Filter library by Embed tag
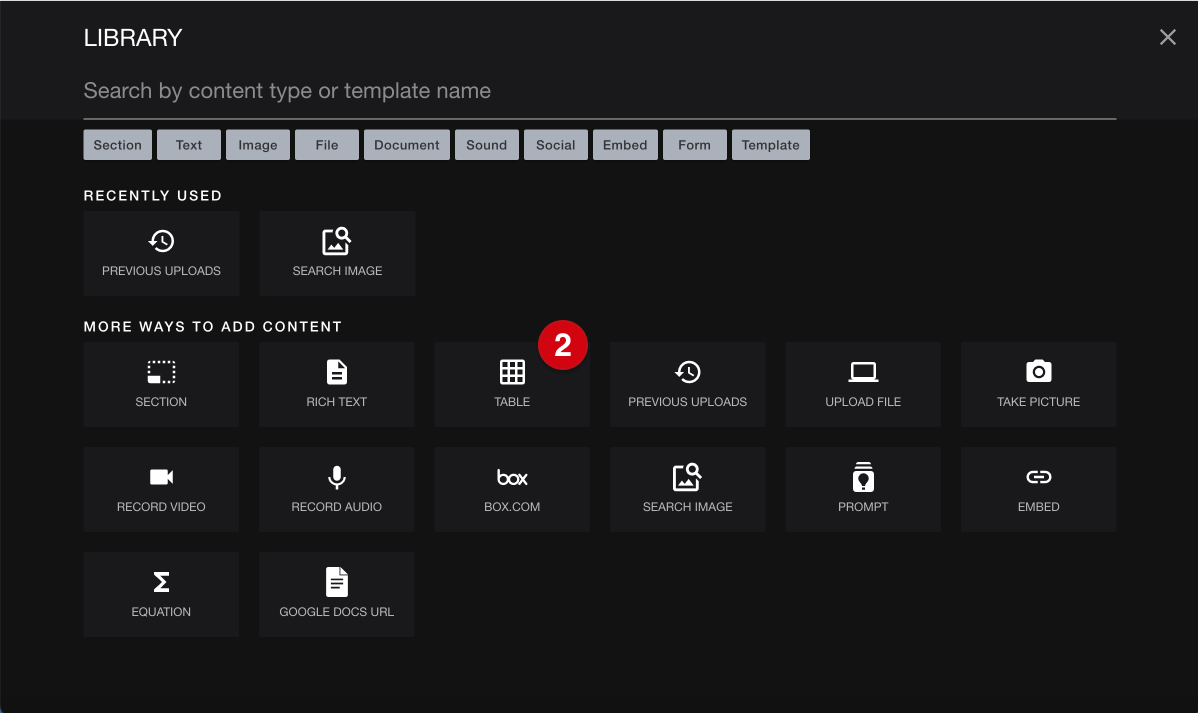This screenshot has width=1198, height=713. [625, 144]
